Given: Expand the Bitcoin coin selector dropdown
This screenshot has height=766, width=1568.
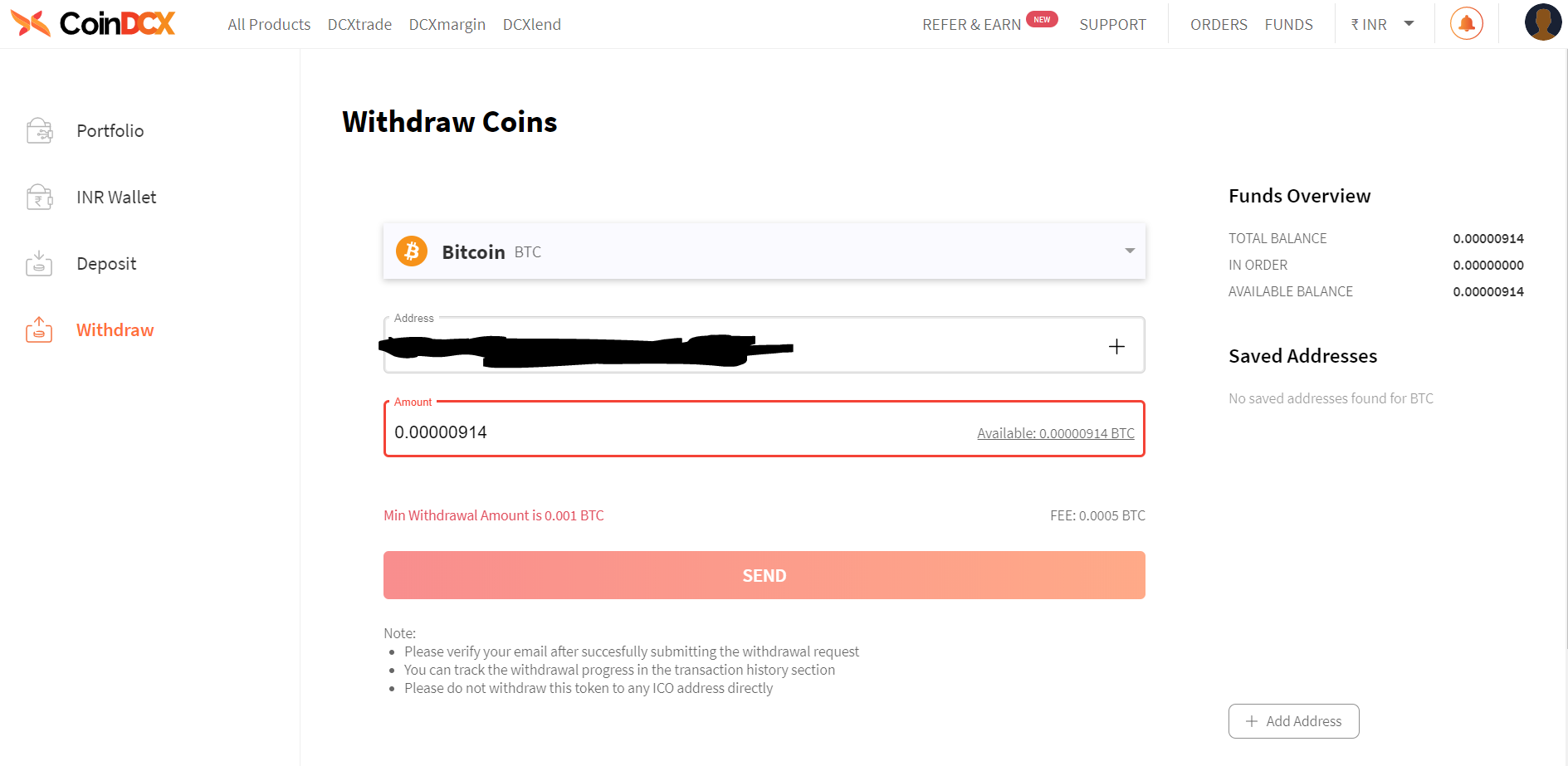Looking at the screenshot, I should click(1129, 251).
